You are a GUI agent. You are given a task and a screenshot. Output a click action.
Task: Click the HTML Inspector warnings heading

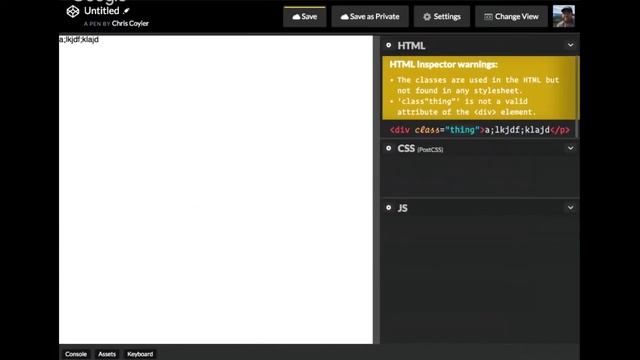coord(443,64)
